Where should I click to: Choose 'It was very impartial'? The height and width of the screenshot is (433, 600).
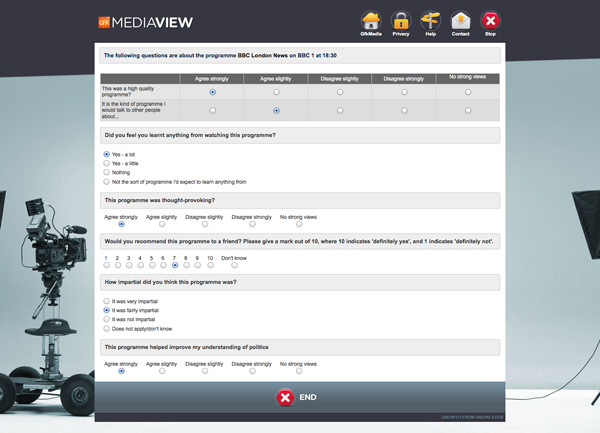[x=106, y=301]
